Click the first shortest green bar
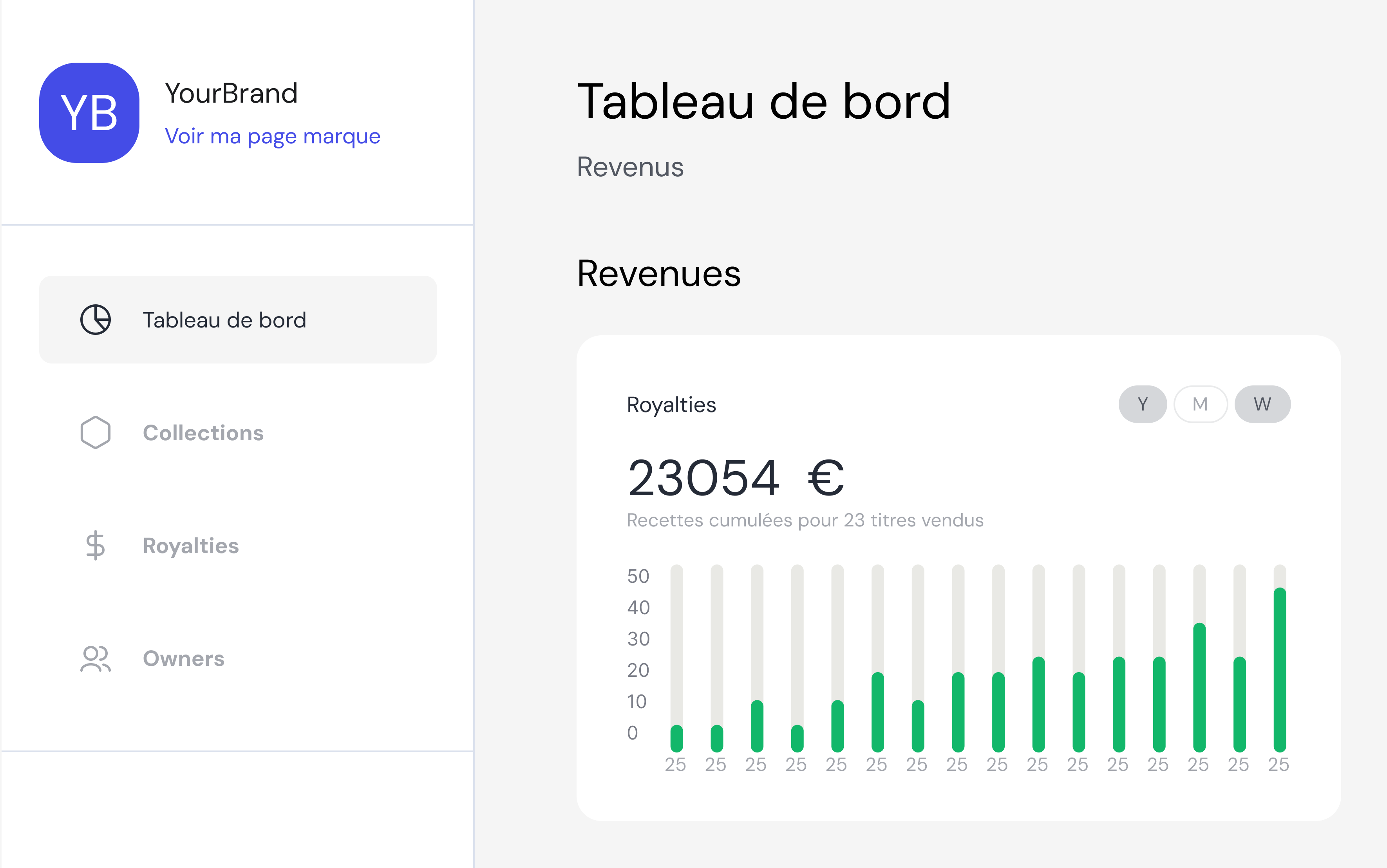This screenshot has height=868, width=1387. click(676, 738)
